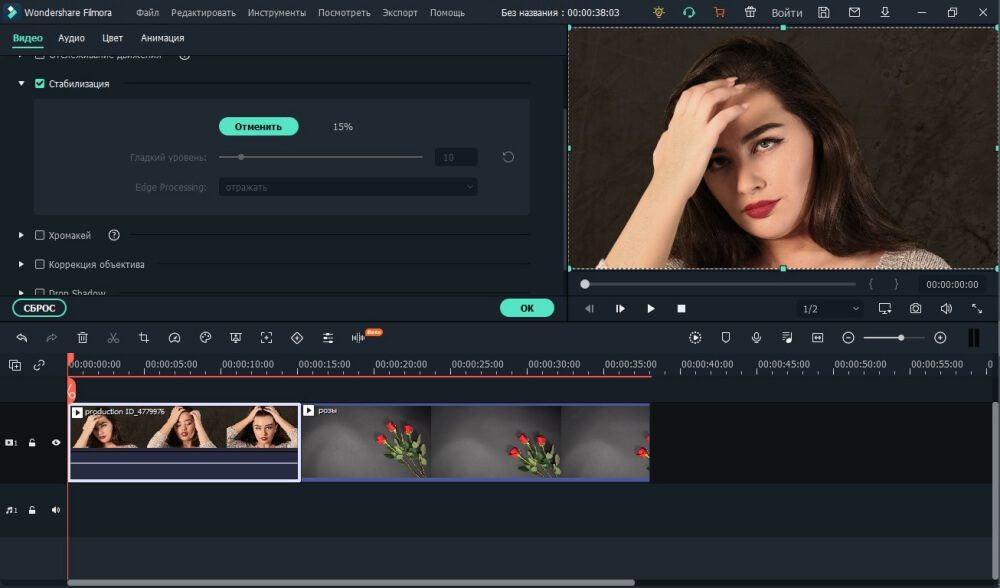
Task: Switch to the Аудио tab
Action: coord(71,38)
